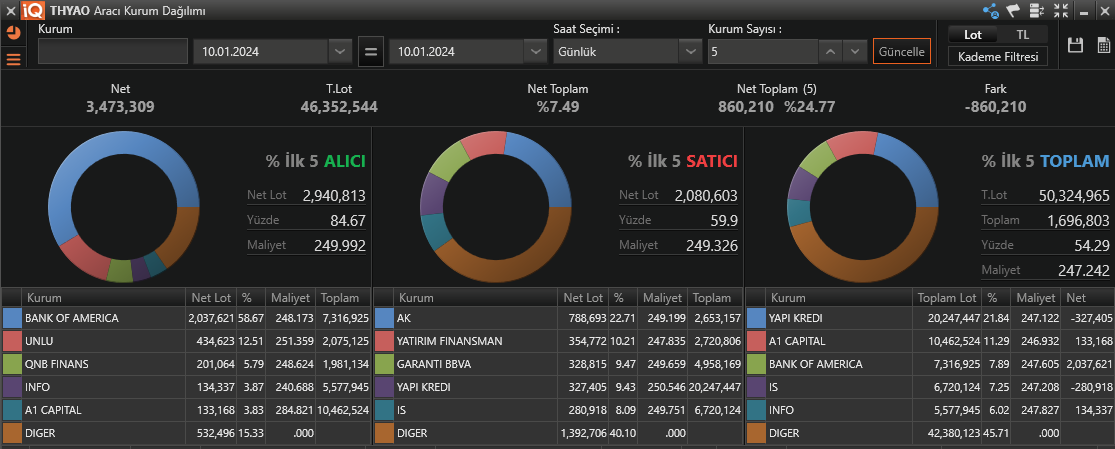Decrease Kurum Sayısı with down arrow
Screen dimensions: 1115x449
pos(856,52)
